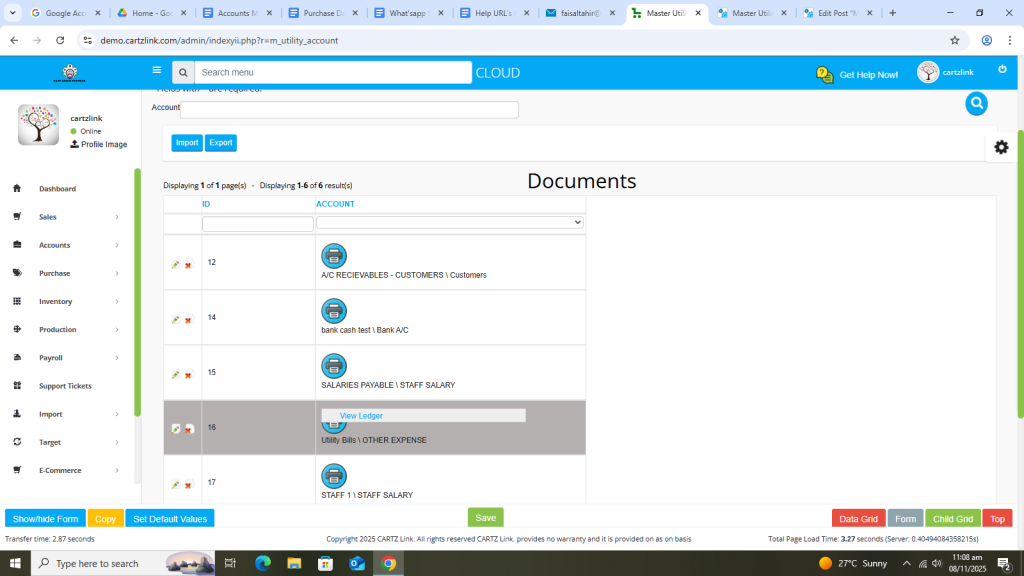Select the View Ledger menu option
The width and height of the screenshot is (1024, 576).
[x=361, y=416]
